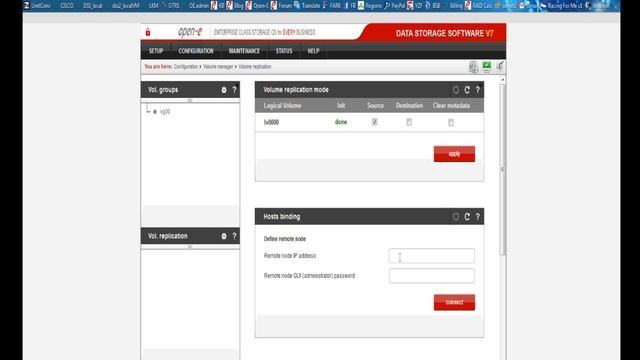The width and height of the screenshot is (640, 360).
Task: Click the connect button
Action: tap(454, 302)
